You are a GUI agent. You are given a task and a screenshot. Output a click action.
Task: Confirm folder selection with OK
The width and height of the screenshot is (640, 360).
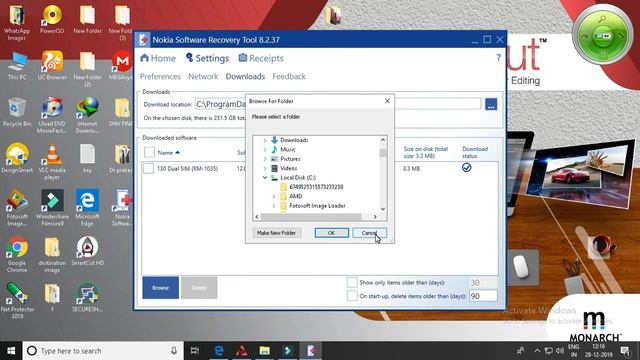pos(331,233)
